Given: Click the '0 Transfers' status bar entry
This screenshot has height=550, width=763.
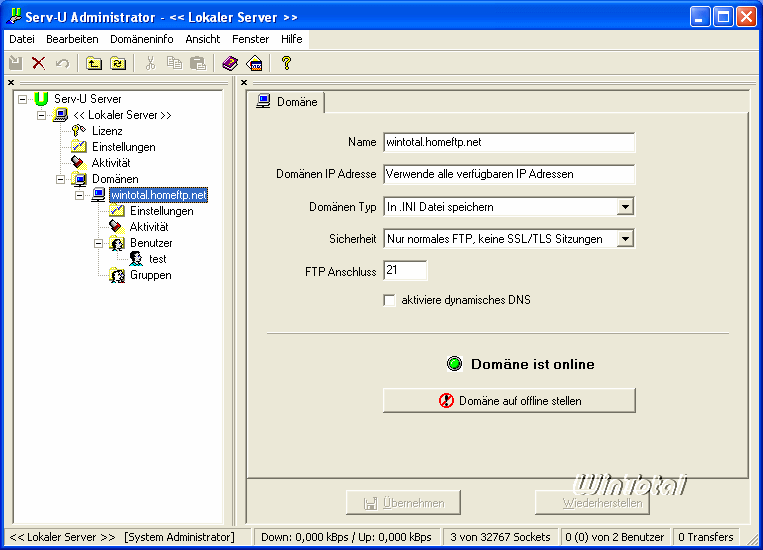Looking at the screenshot, I should coord(706,537).
